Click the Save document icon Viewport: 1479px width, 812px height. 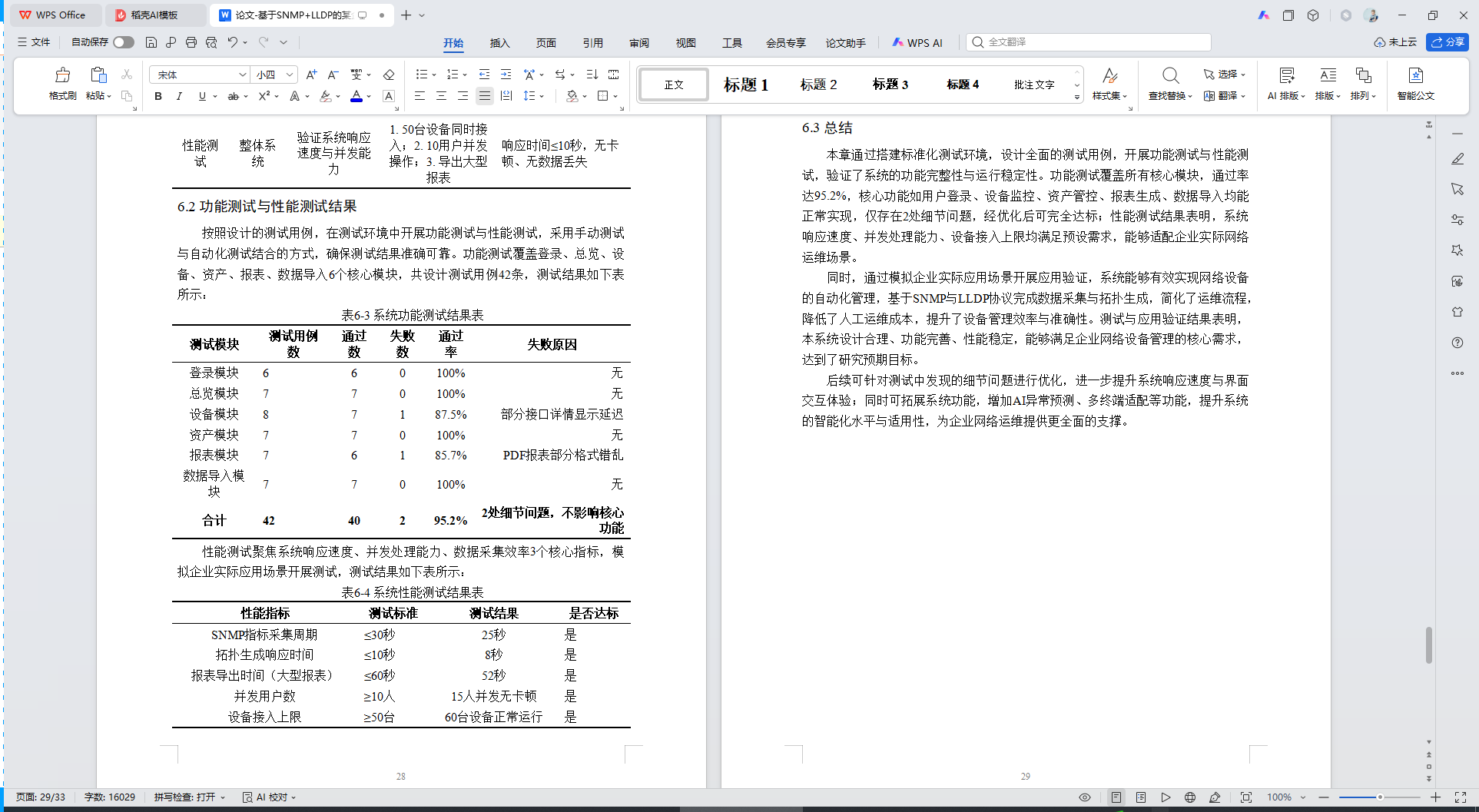tap(151, 42)
